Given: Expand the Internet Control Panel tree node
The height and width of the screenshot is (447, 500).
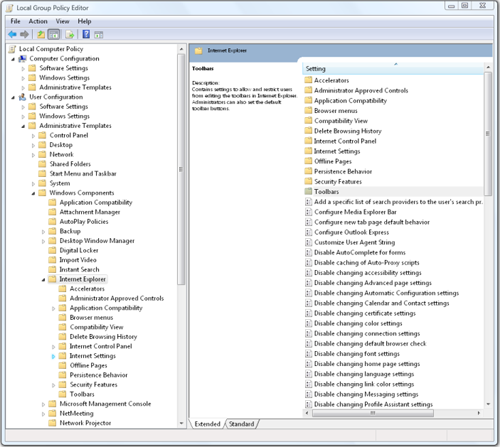Looking at the screenshot, I should pyautogui.click(x=53, y=347).
